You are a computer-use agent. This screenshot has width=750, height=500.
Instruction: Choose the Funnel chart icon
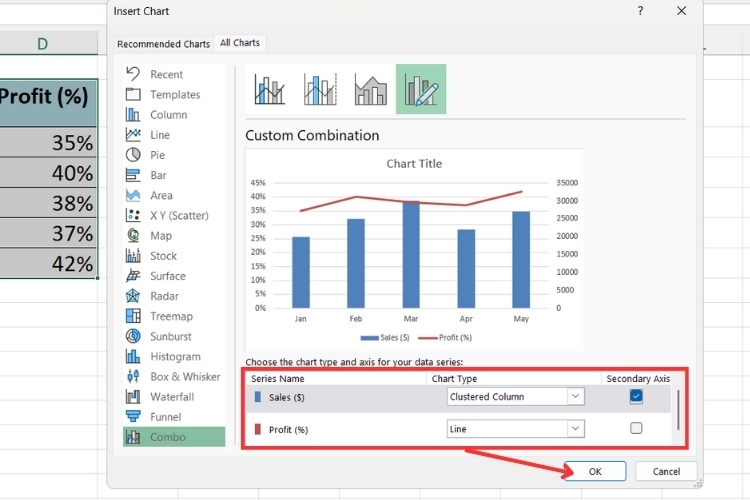[133, 416]
